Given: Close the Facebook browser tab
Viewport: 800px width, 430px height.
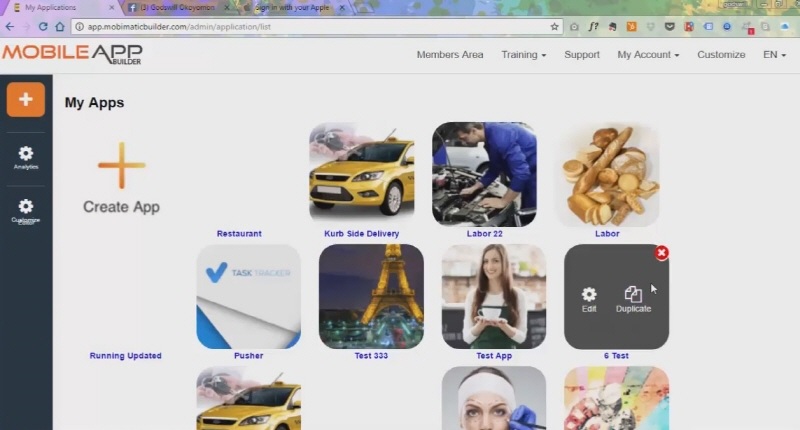Looking at the screenshot, I should point(227,8).
